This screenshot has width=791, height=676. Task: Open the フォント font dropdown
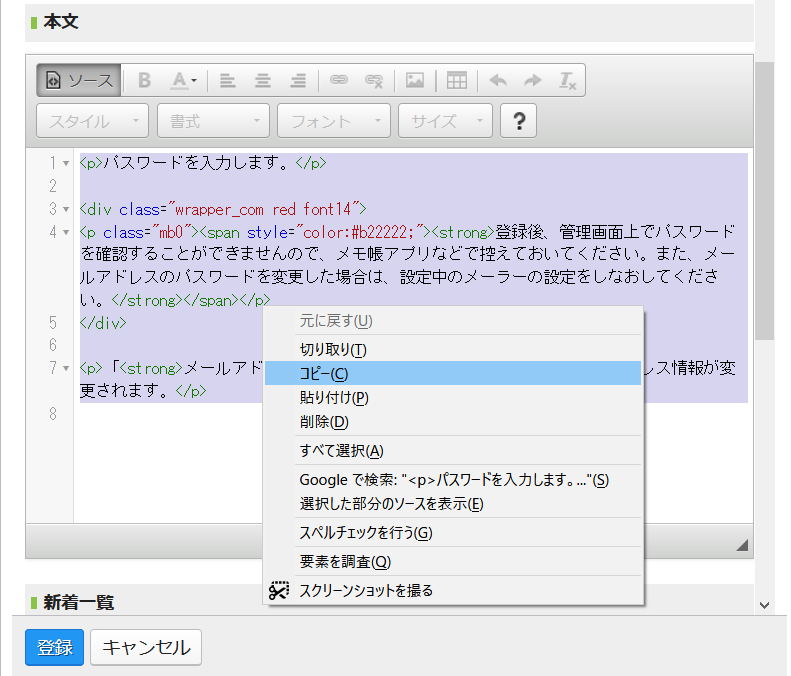point(334,121)
